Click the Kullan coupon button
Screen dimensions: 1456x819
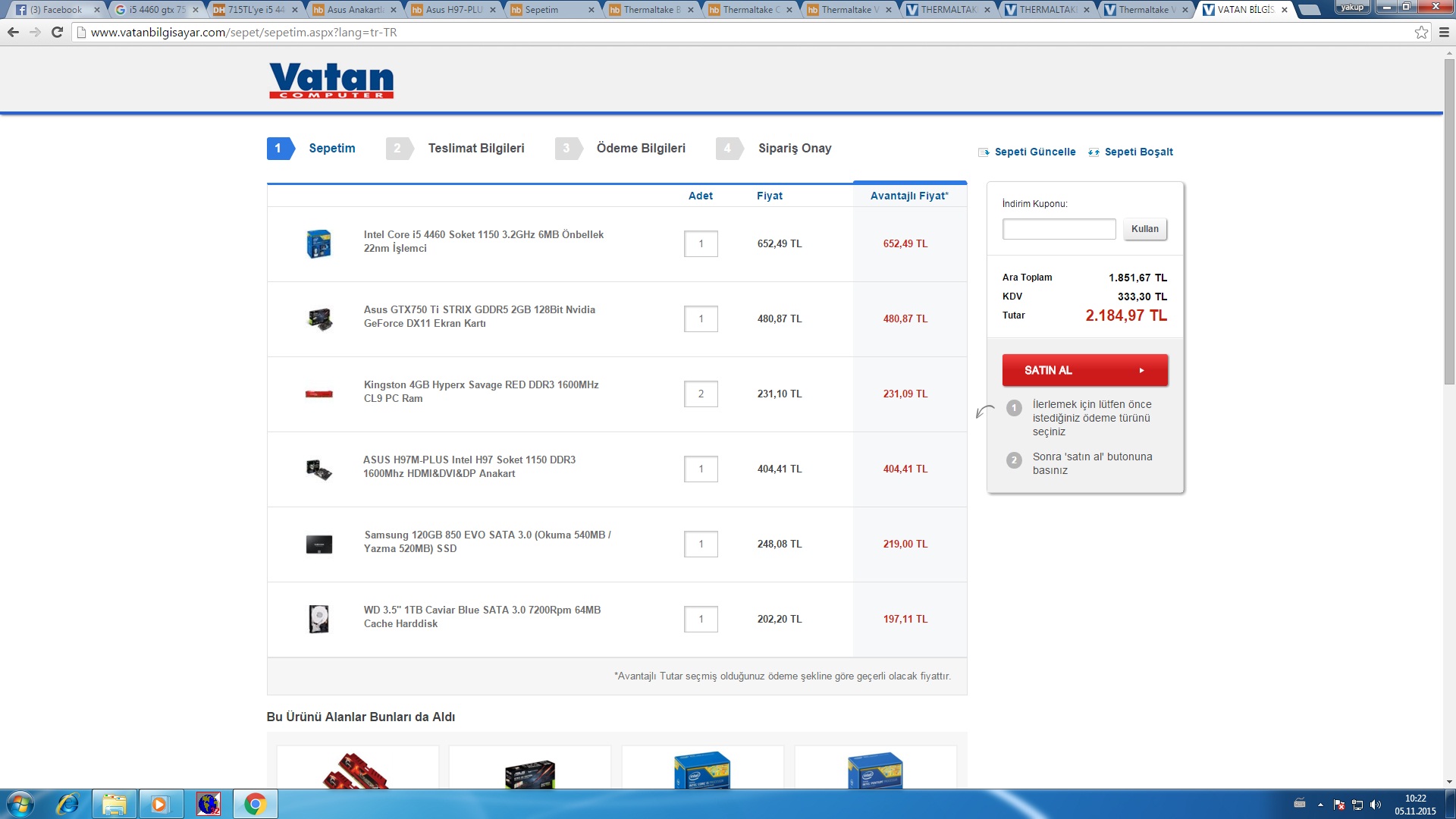tap(1144, 229)
